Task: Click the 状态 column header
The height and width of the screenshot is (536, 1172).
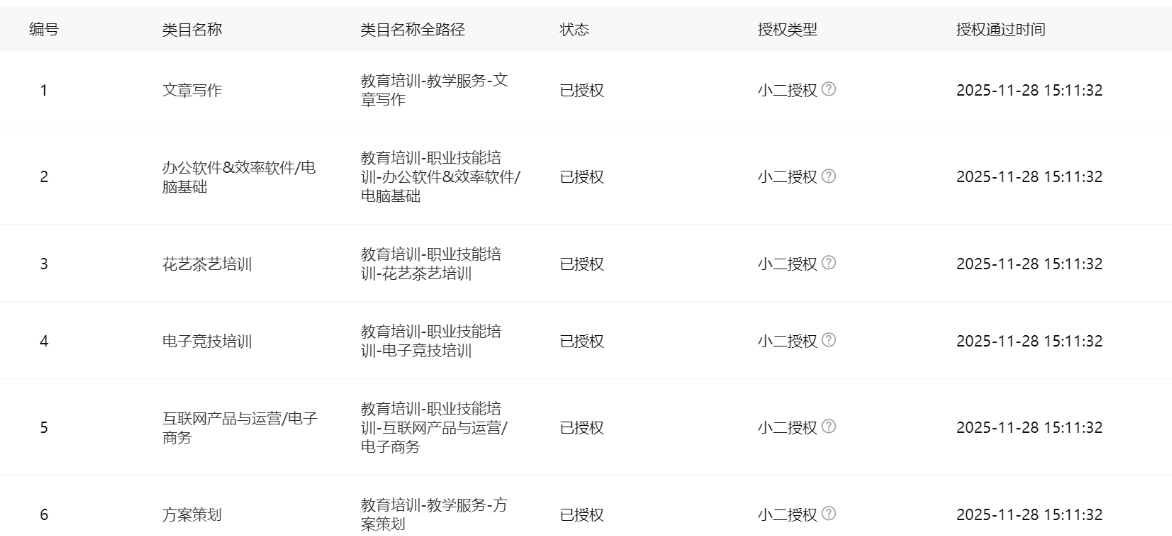Action: point(574,30)
